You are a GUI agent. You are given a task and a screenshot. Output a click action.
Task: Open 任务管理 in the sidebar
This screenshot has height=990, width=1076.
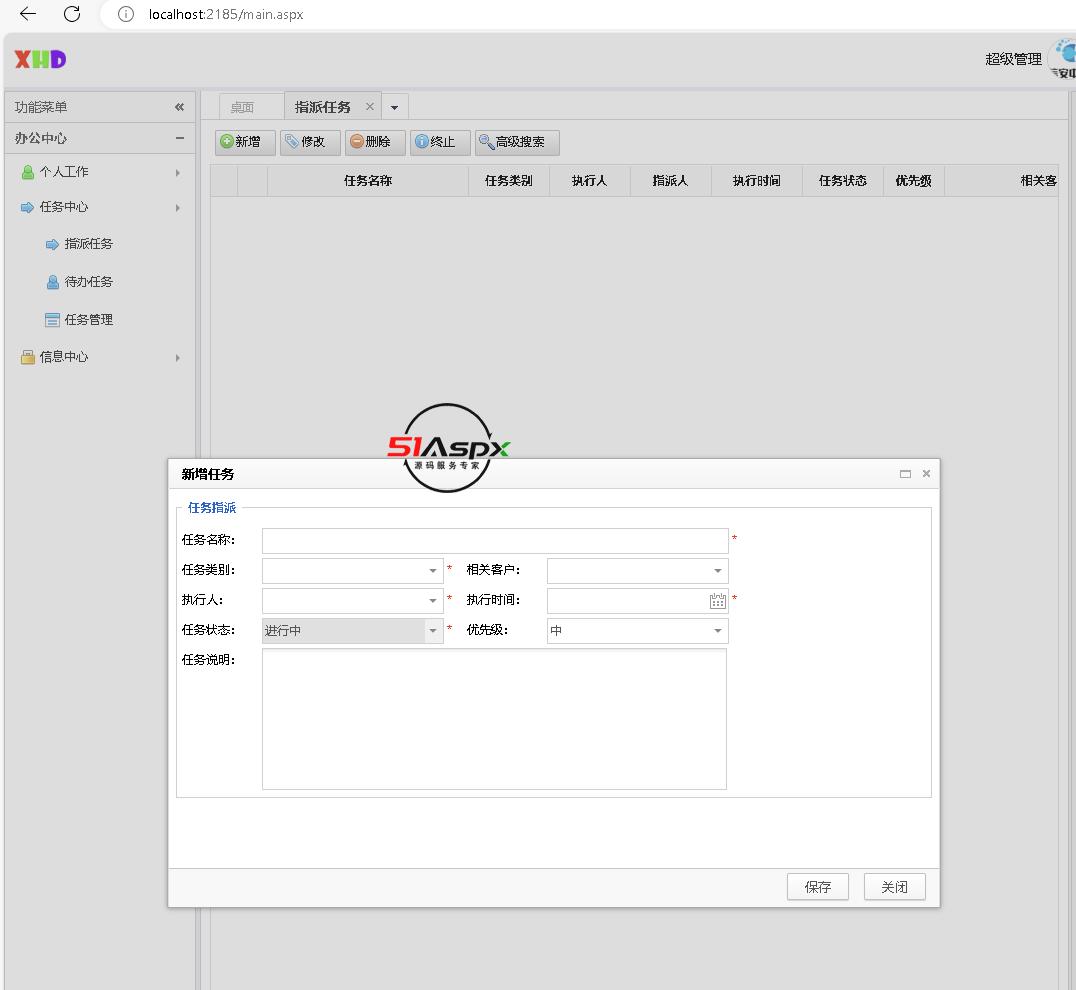(x=88, y=320)
